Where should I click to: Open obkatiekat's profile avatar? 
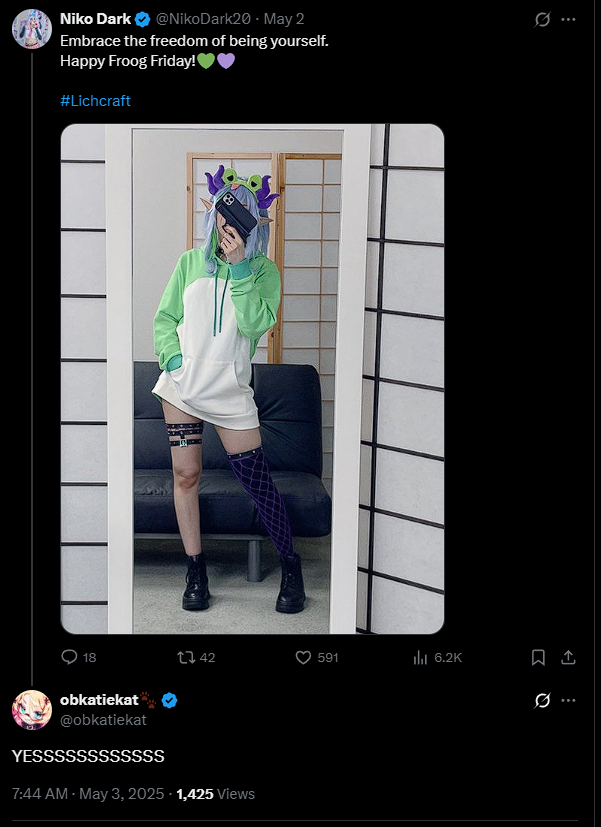[32, 710]
